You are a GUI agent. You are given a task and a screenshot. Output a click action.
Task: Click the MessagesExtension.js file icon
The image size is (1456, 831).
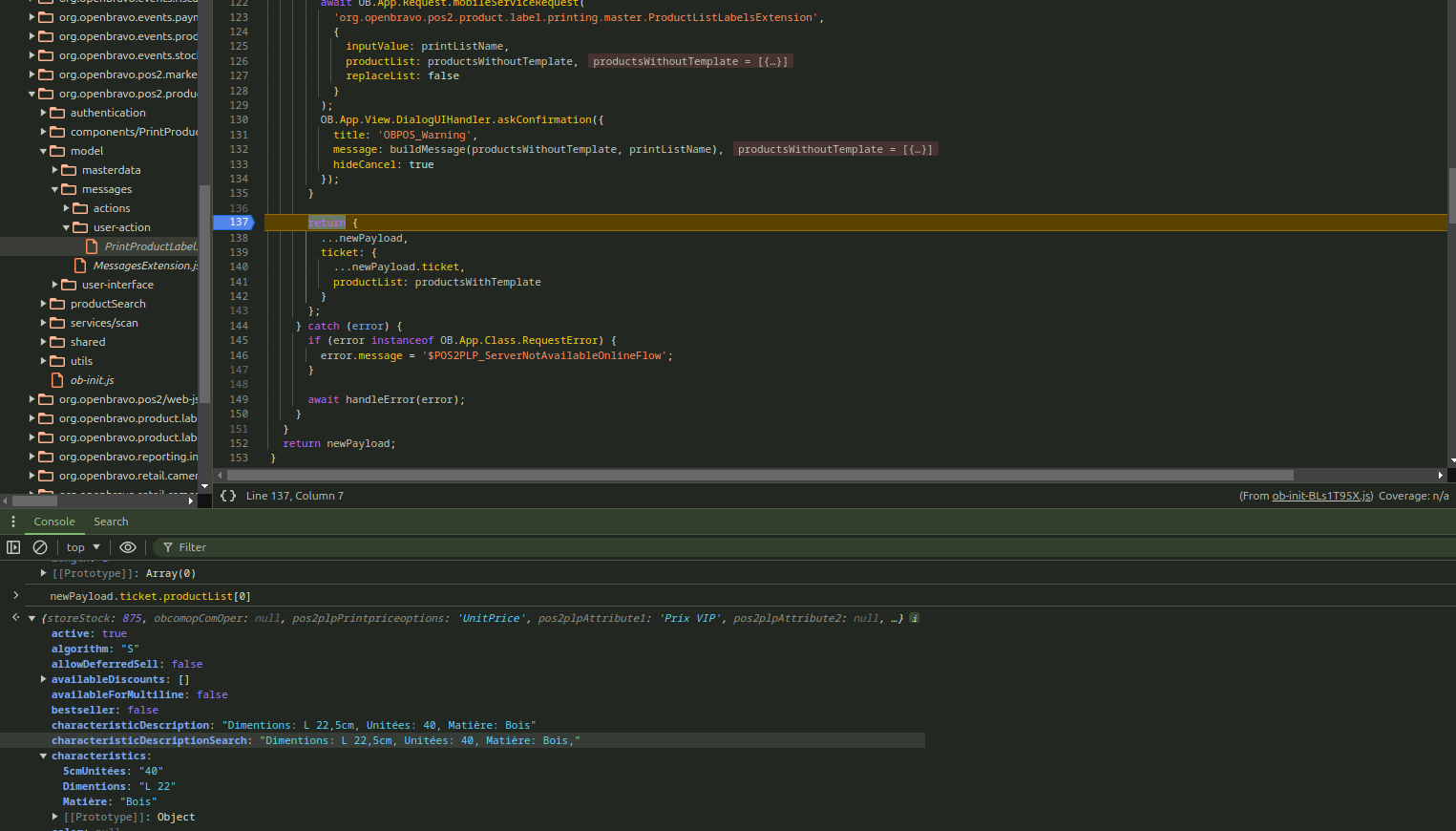point(80,266)
